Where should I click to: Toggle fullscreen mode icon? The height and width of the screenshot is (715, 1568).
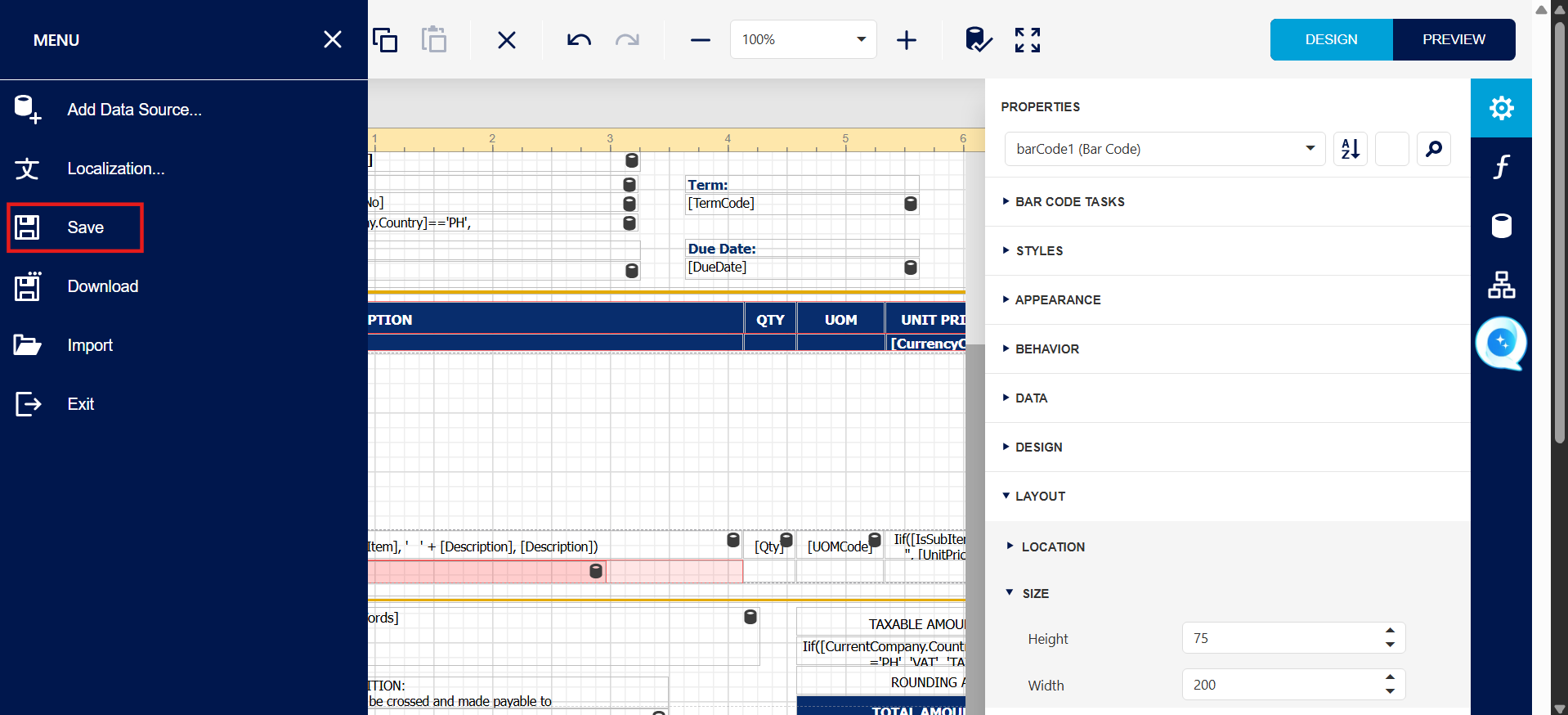click(1028, 40)
